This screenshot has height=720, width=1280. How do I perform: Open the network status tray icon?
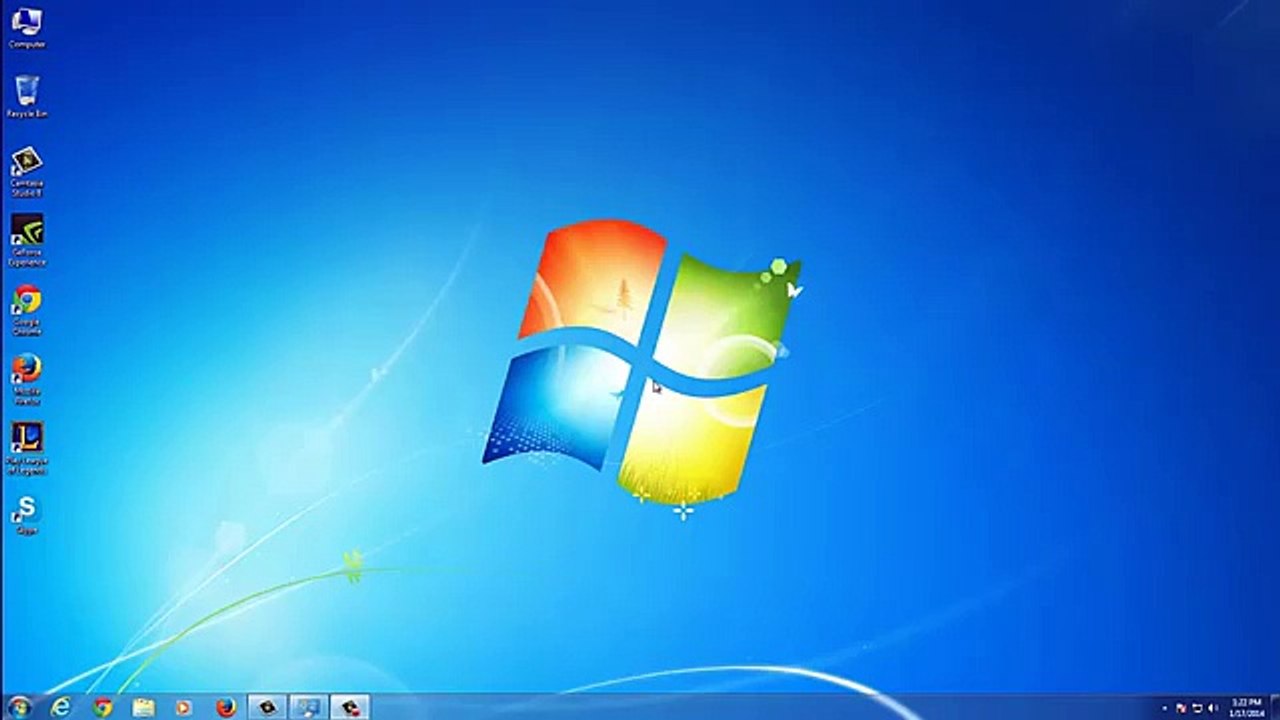1197,708
